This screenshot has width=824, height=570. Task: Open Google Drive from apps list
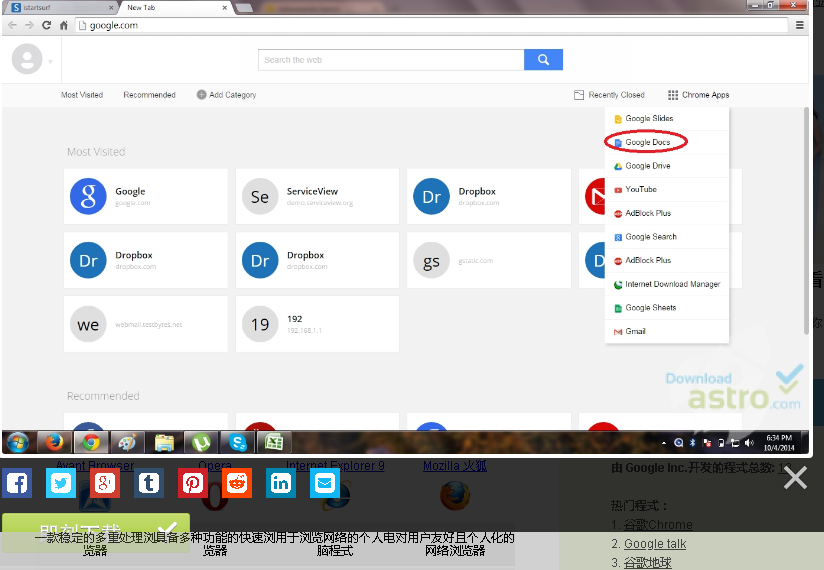click(667, 166)
